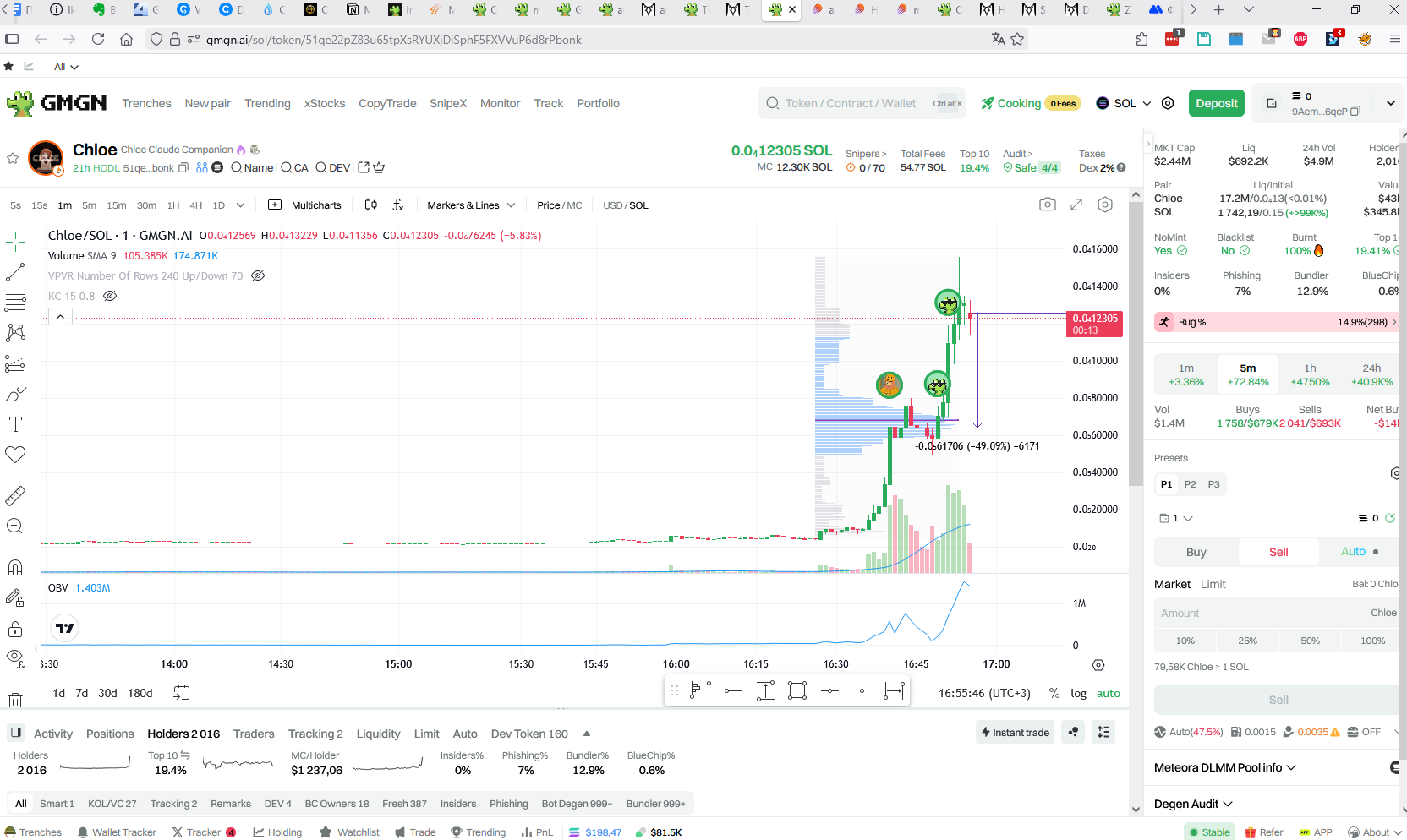Select the ruler measure tool

tap(15, 495)
